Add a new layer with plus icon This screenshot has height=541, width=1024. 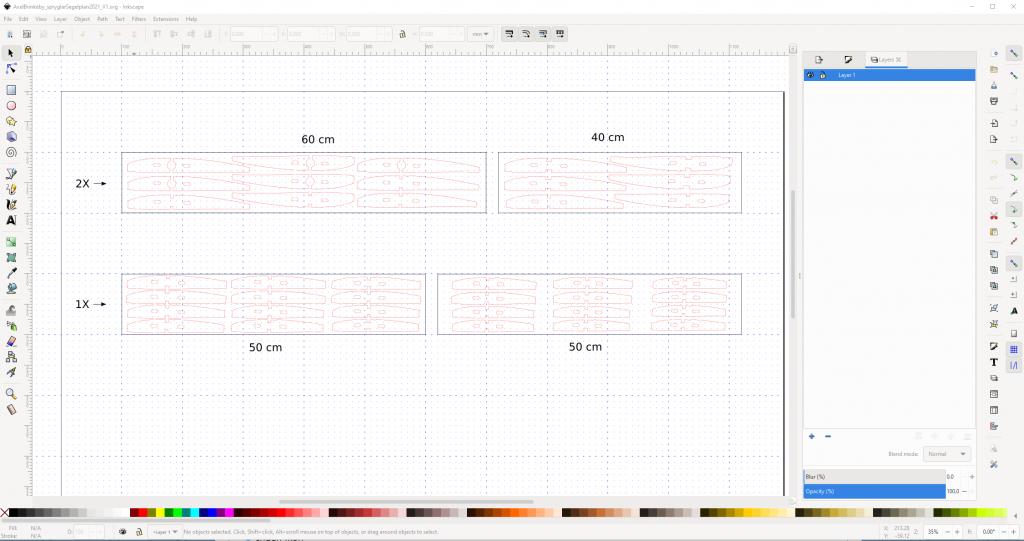tap(811, 436)
